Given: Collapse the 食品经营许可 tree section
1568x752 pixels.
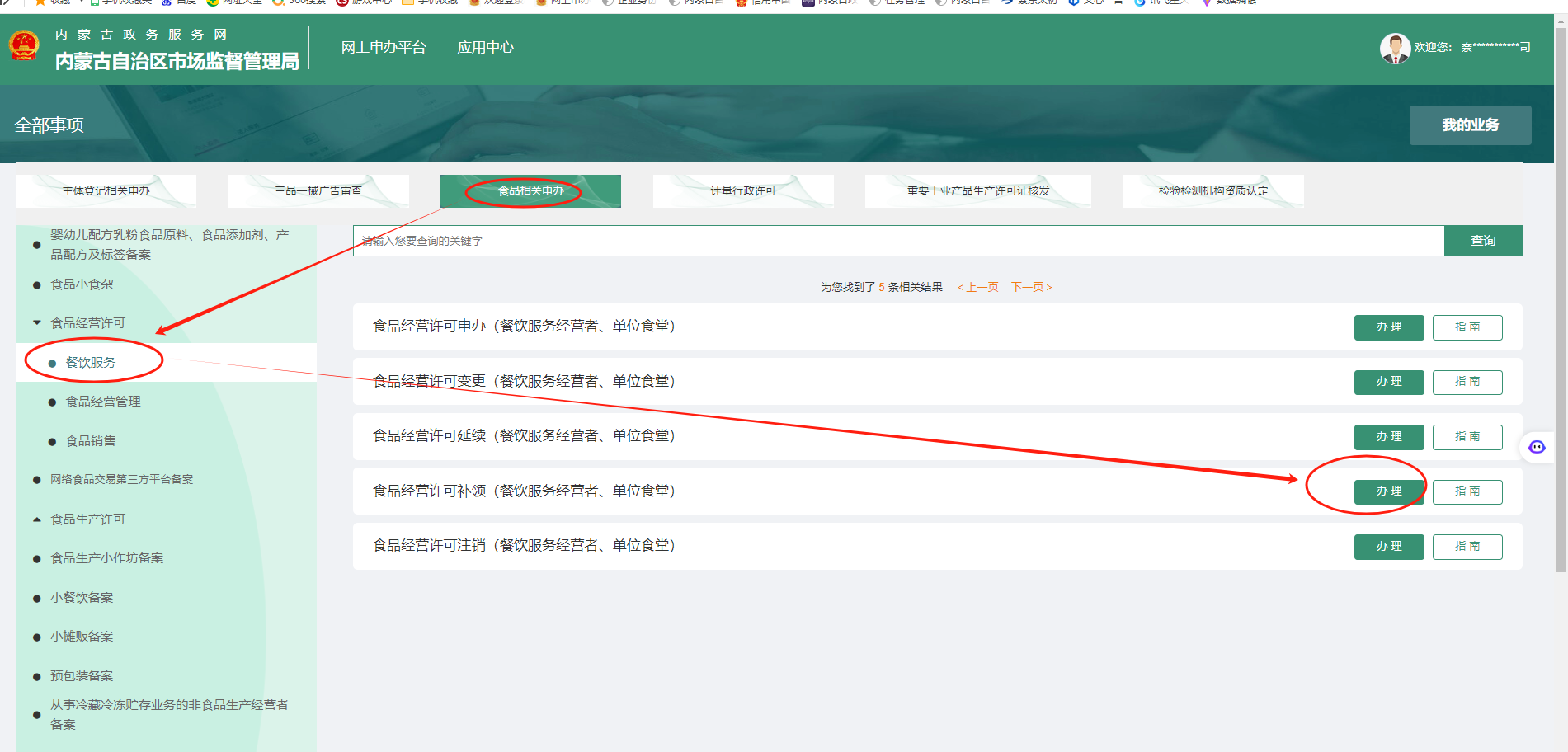Looking at the screenshot, I should tap(37, 323).
